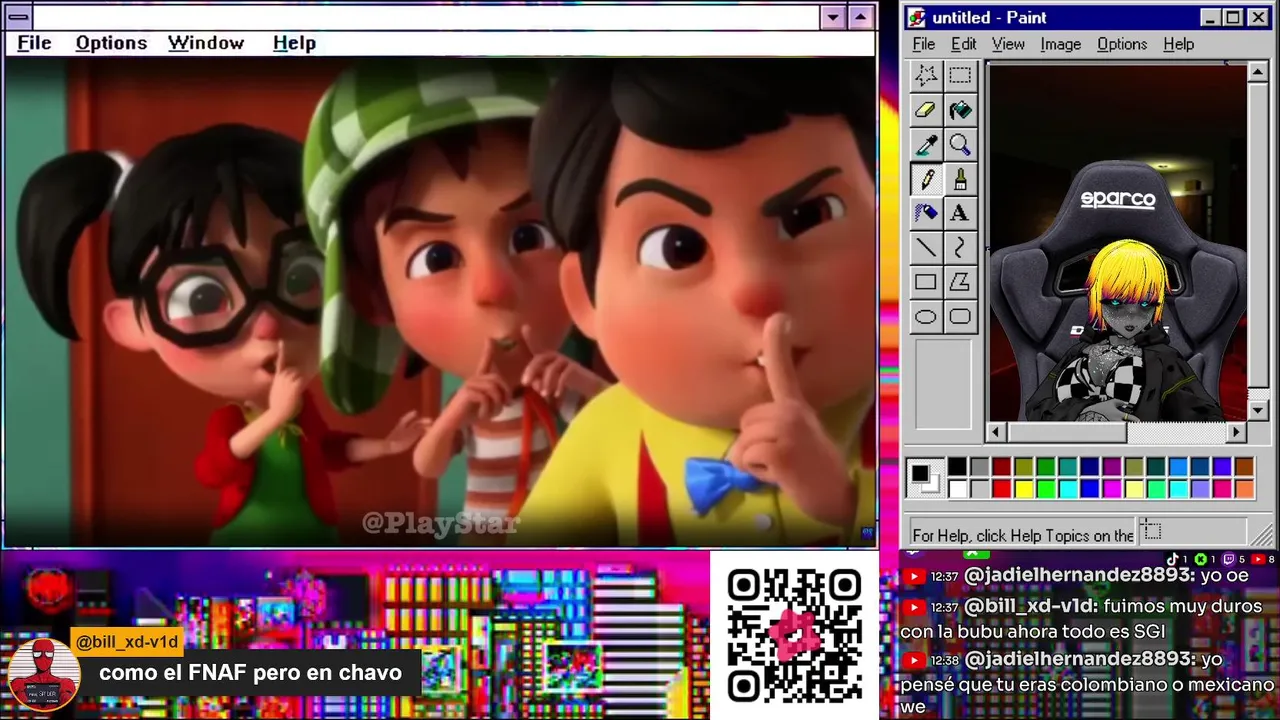Click username @jadielhernandez8893 on 'yo oe' message
Viewport: 1280px width, 720px height.
click(x=1079, y=576)
